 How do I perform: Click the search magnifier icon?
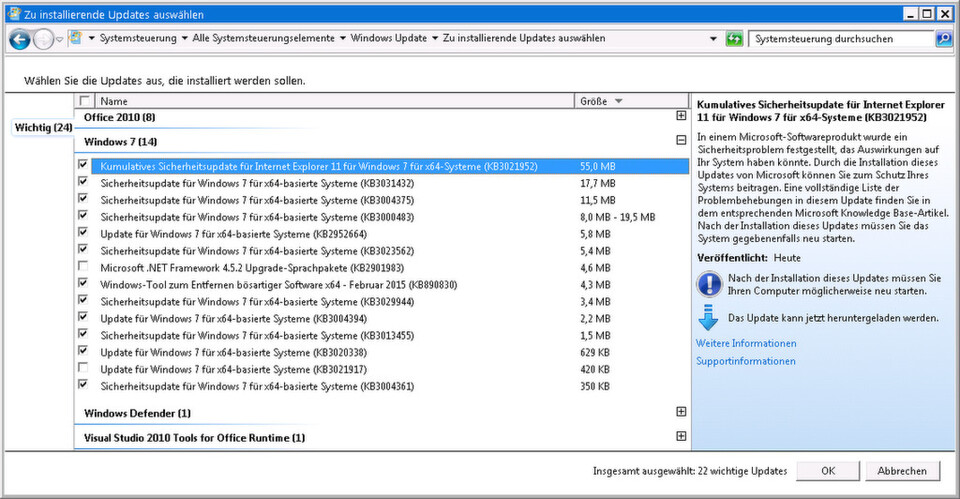pos(943,39)
